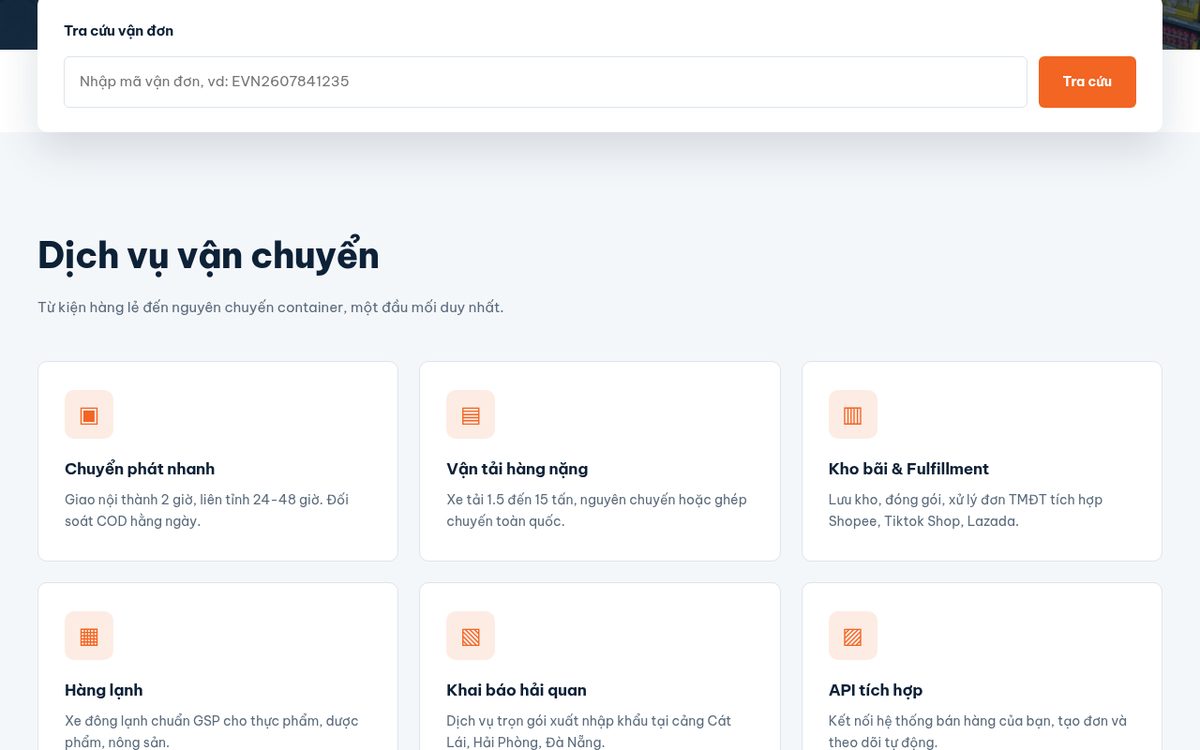Click description Dịch vụ trọn gói xuất nhập khẩu

click(x=589, y=731)
